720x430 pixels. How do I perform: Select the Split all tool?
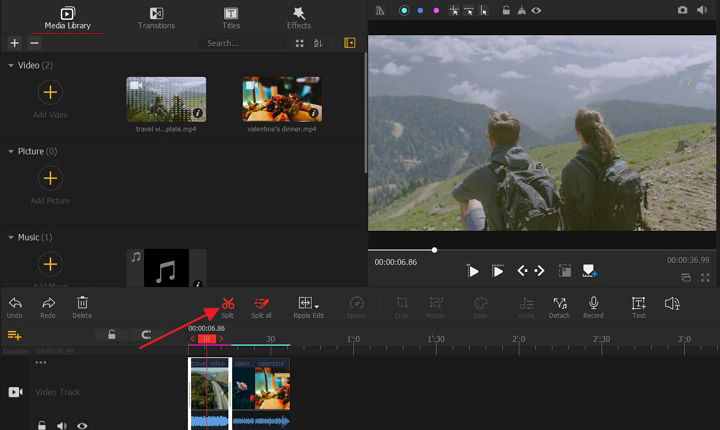tap(261, 303)
